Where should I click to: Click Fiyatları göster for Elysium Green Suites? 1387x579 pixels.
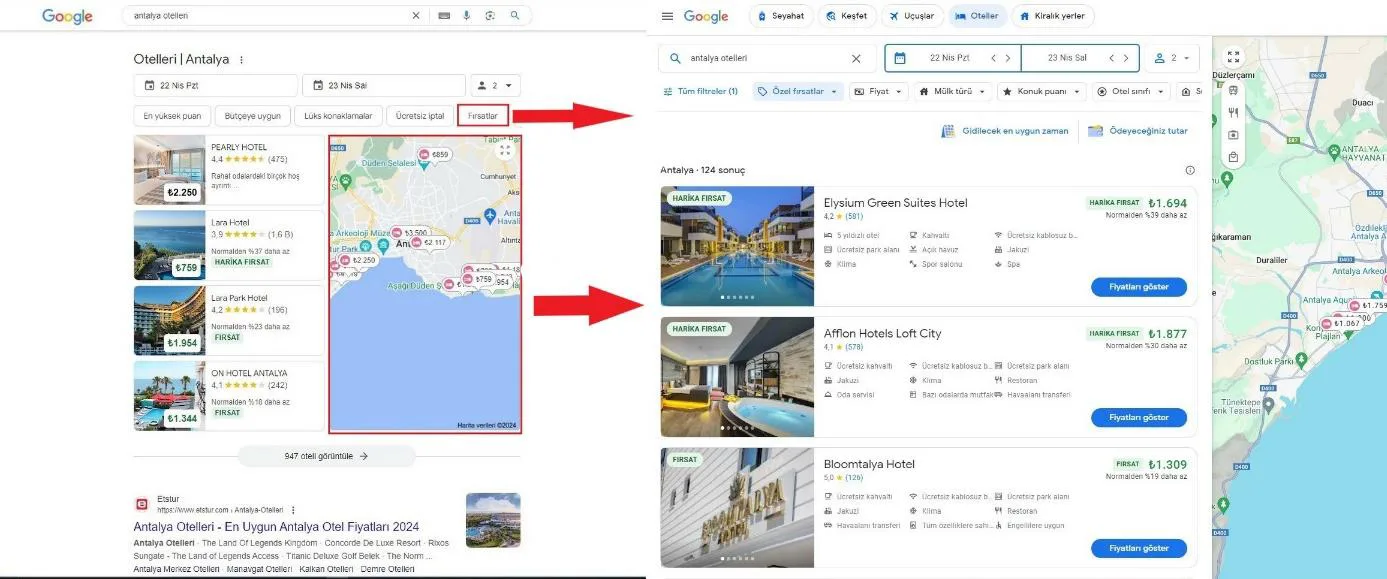pos(1139,287)
